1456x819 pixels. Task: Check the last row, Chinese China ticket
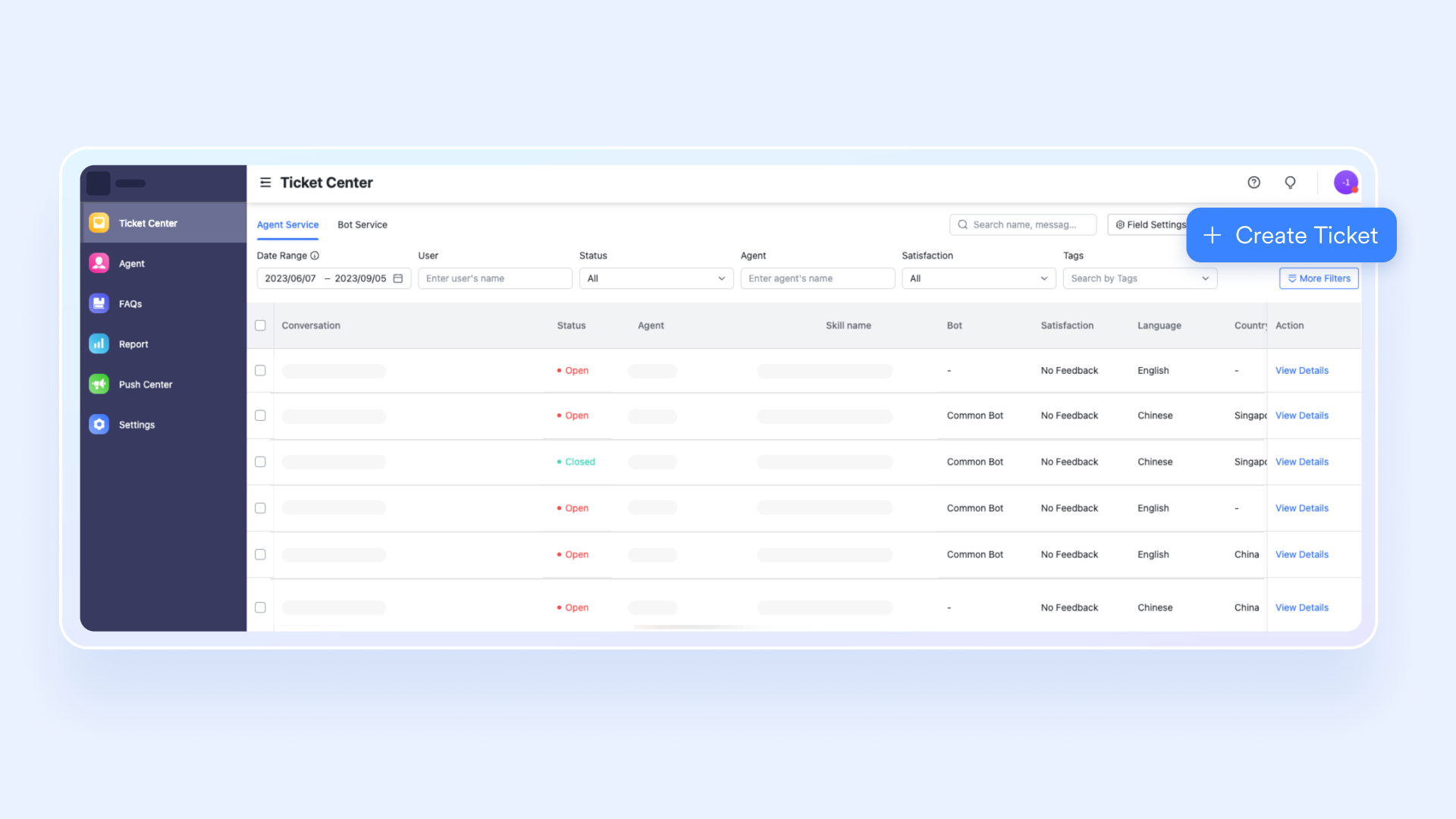click(260, 607)
